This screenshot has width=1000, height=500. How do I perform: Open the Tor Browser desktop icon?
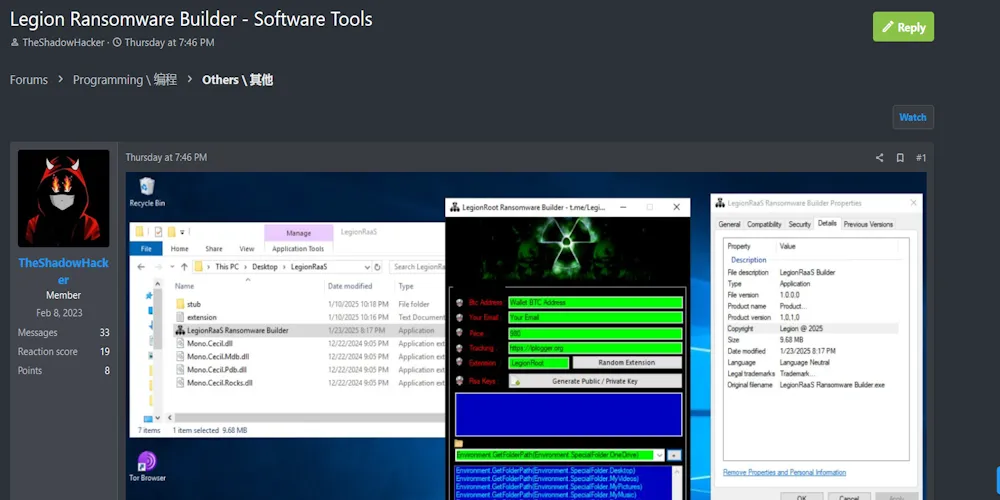pyautogui.click(x=147, y=466)
